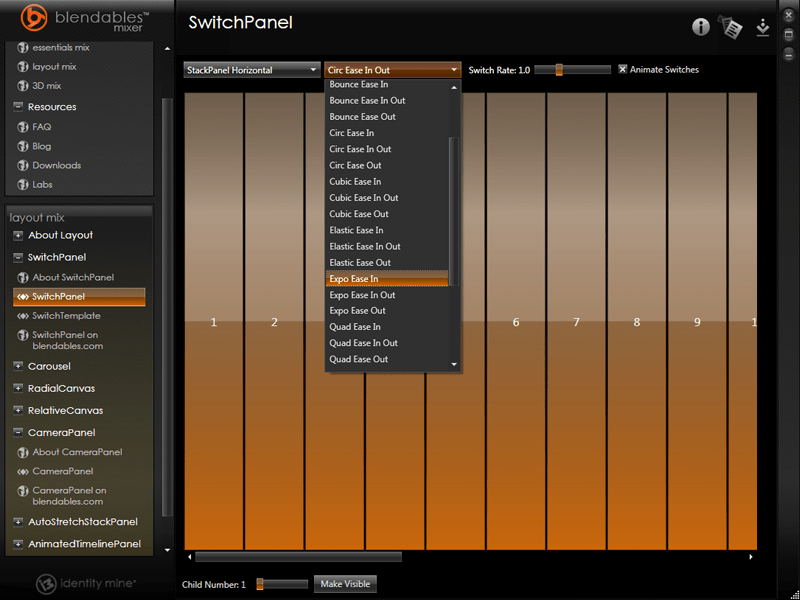
Task: Select the SwitchTemplate code item
Action: pos(72,315)
